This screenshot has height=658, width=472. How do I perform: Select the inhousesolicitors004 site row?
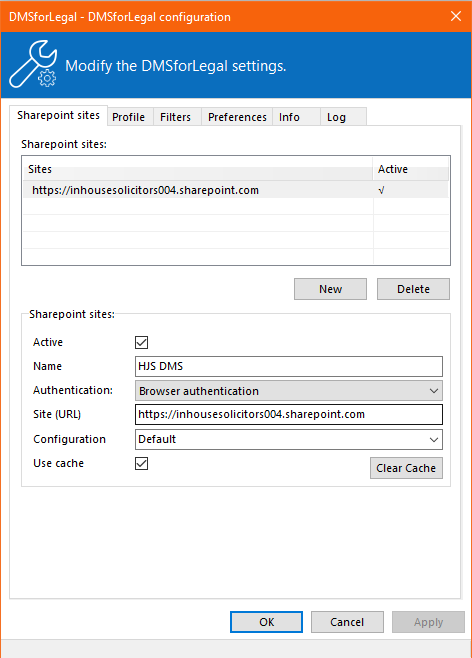coord(236,190)
